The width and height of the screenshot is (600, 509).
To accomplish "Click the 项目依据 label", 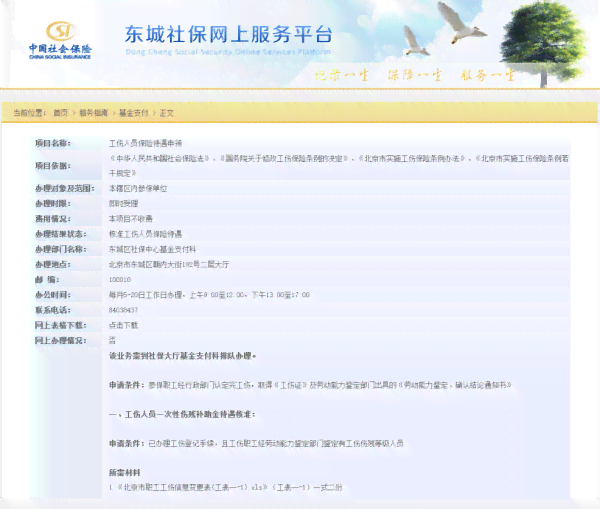I will 53,166.
